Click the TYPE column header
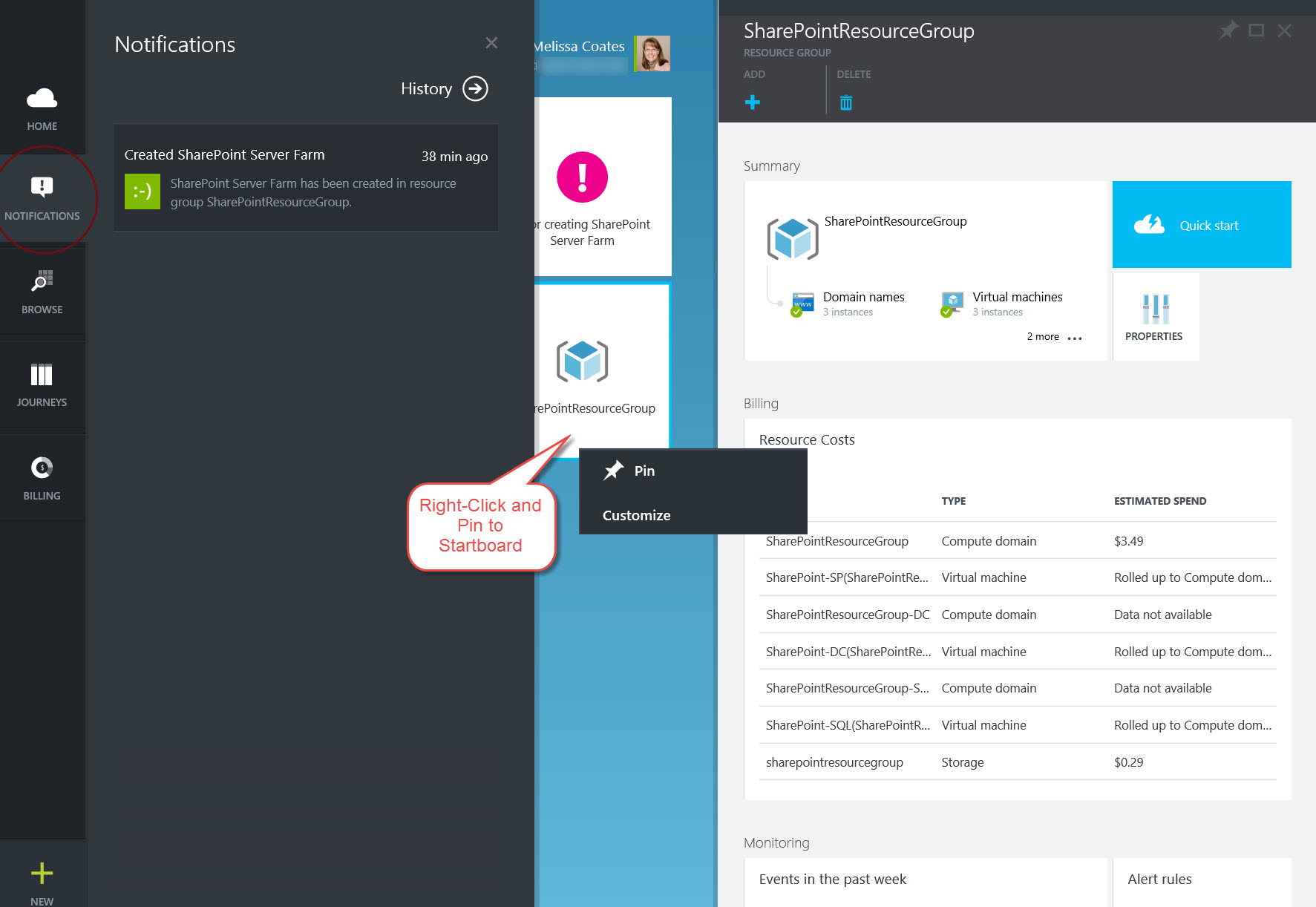The width and height of the screenshot is (1316, 907). [x=954, y=501]
